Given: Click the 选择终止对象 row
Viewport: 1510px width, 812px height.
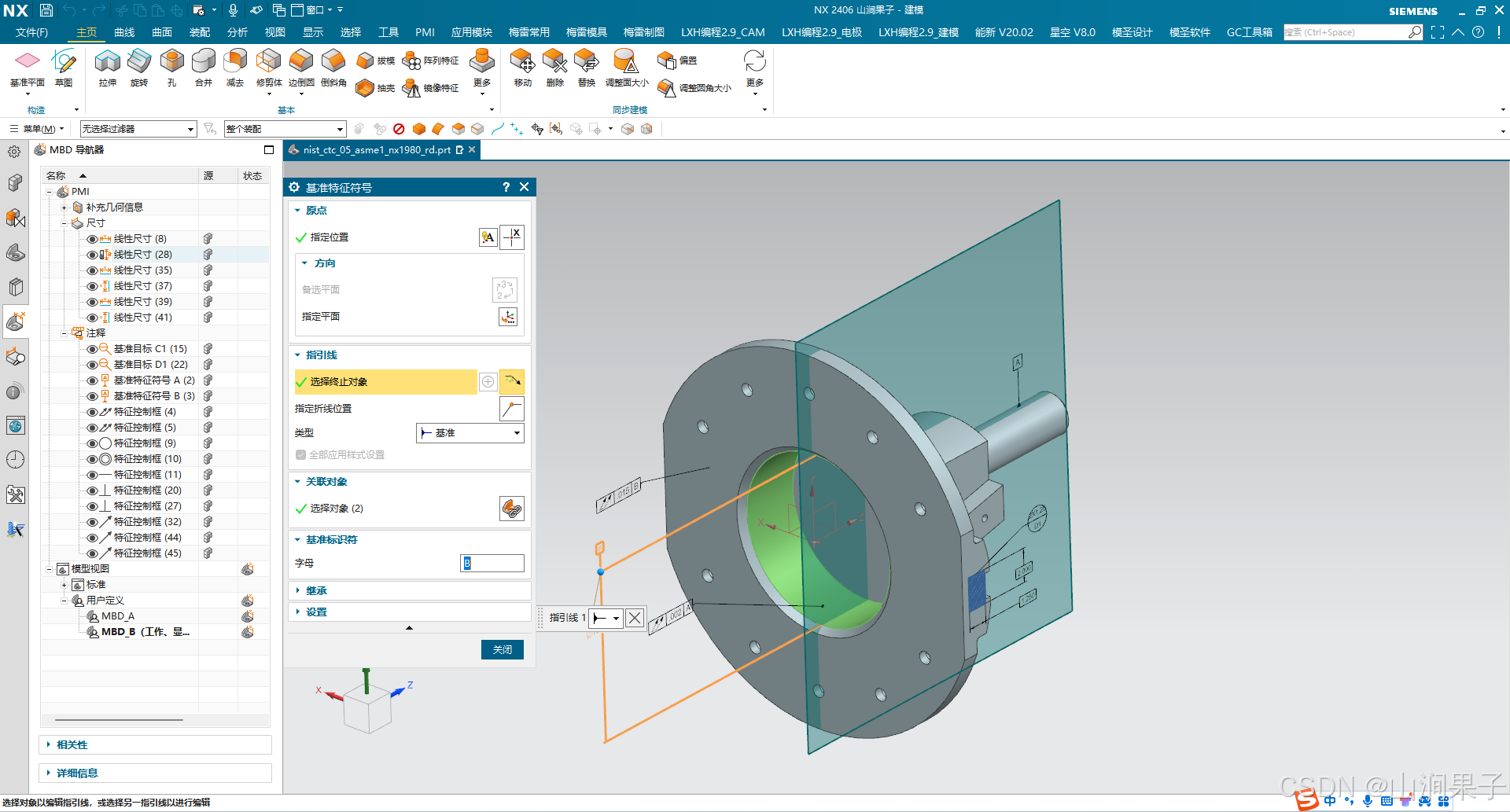Looking at the screenshot, I should tap(385, 382).
